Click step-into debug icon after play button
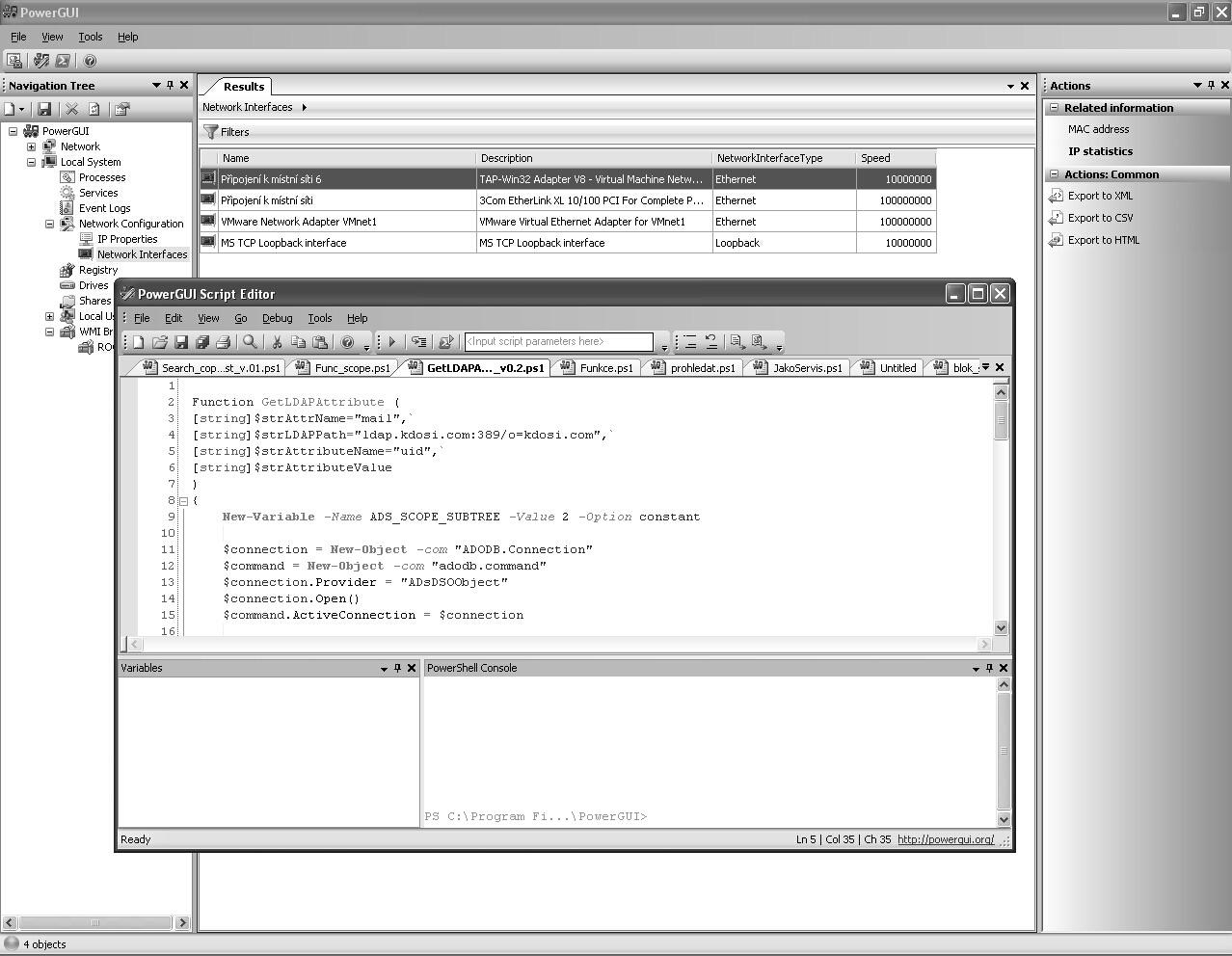The image size is (1232, 956). click(418, 341)
